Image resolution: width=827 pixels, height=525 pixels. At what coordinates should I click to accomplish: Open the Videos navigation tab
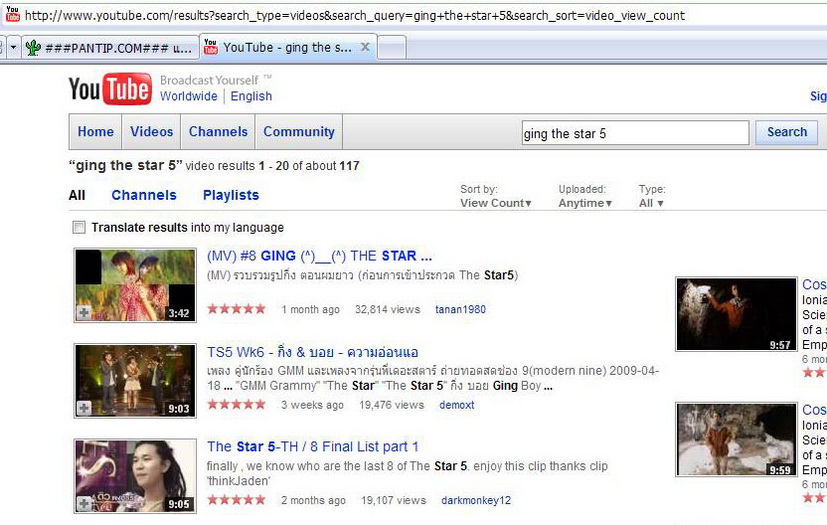point(151,132)
